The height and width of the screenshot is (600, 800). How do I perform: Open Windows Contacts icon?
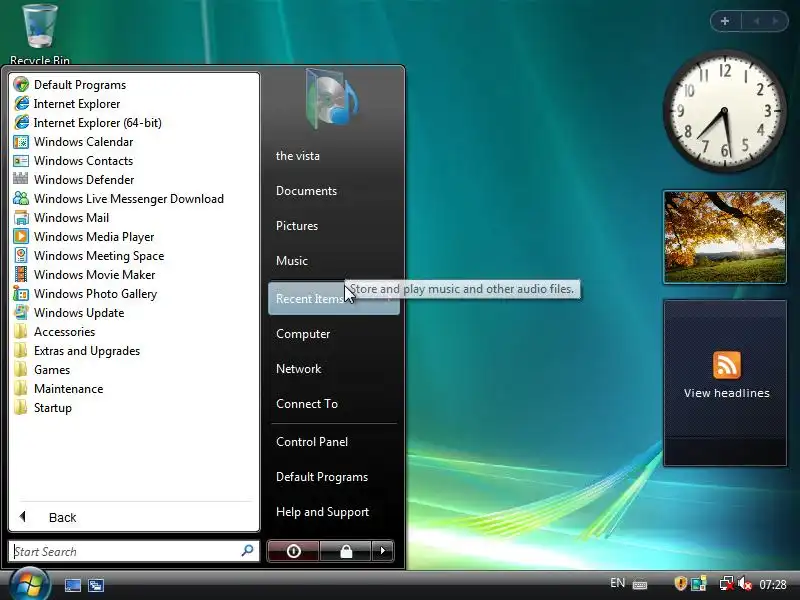[x=21, y=161]
